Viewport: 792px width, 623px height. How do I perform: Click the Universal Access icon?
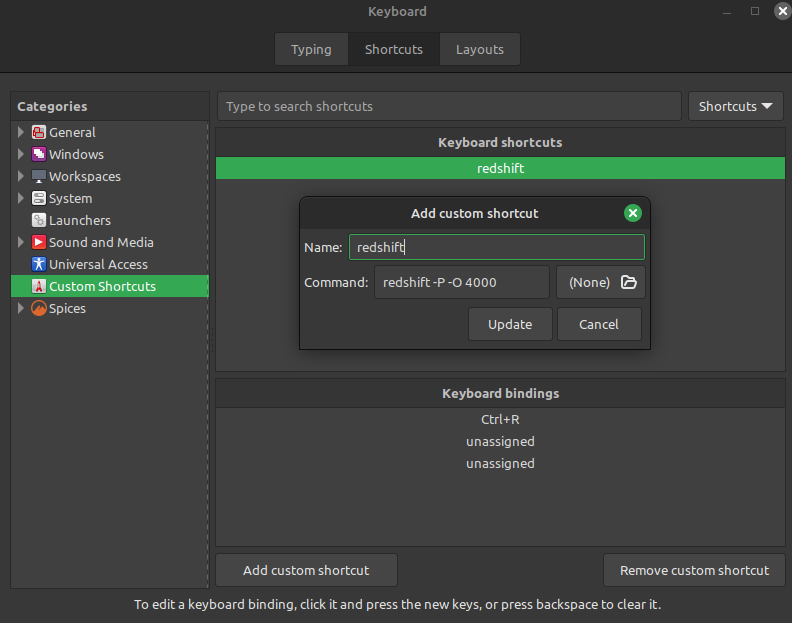39,264
